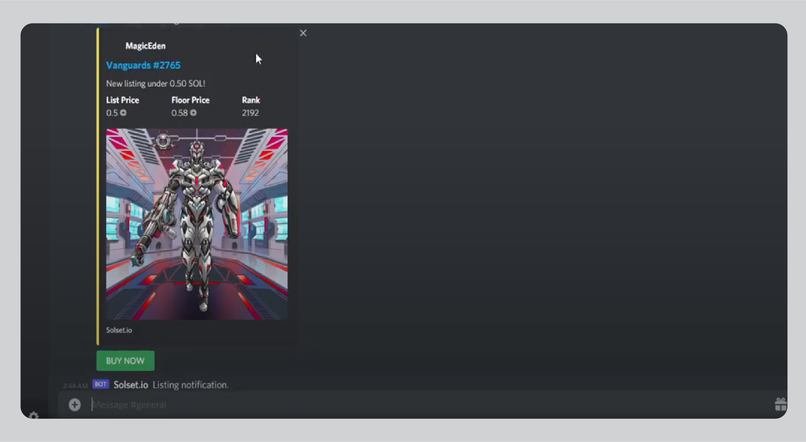Viewport: 806px width, 442px height.
Task: Click the Solset.io embed footer text
Action: tap(119, 330)
